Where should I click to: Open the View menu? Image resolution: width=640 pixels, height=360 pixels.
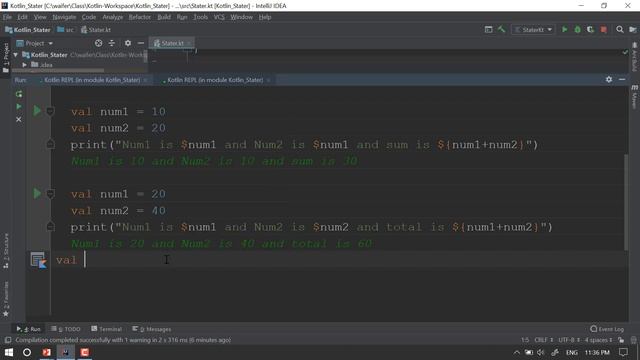pos(40,17)
